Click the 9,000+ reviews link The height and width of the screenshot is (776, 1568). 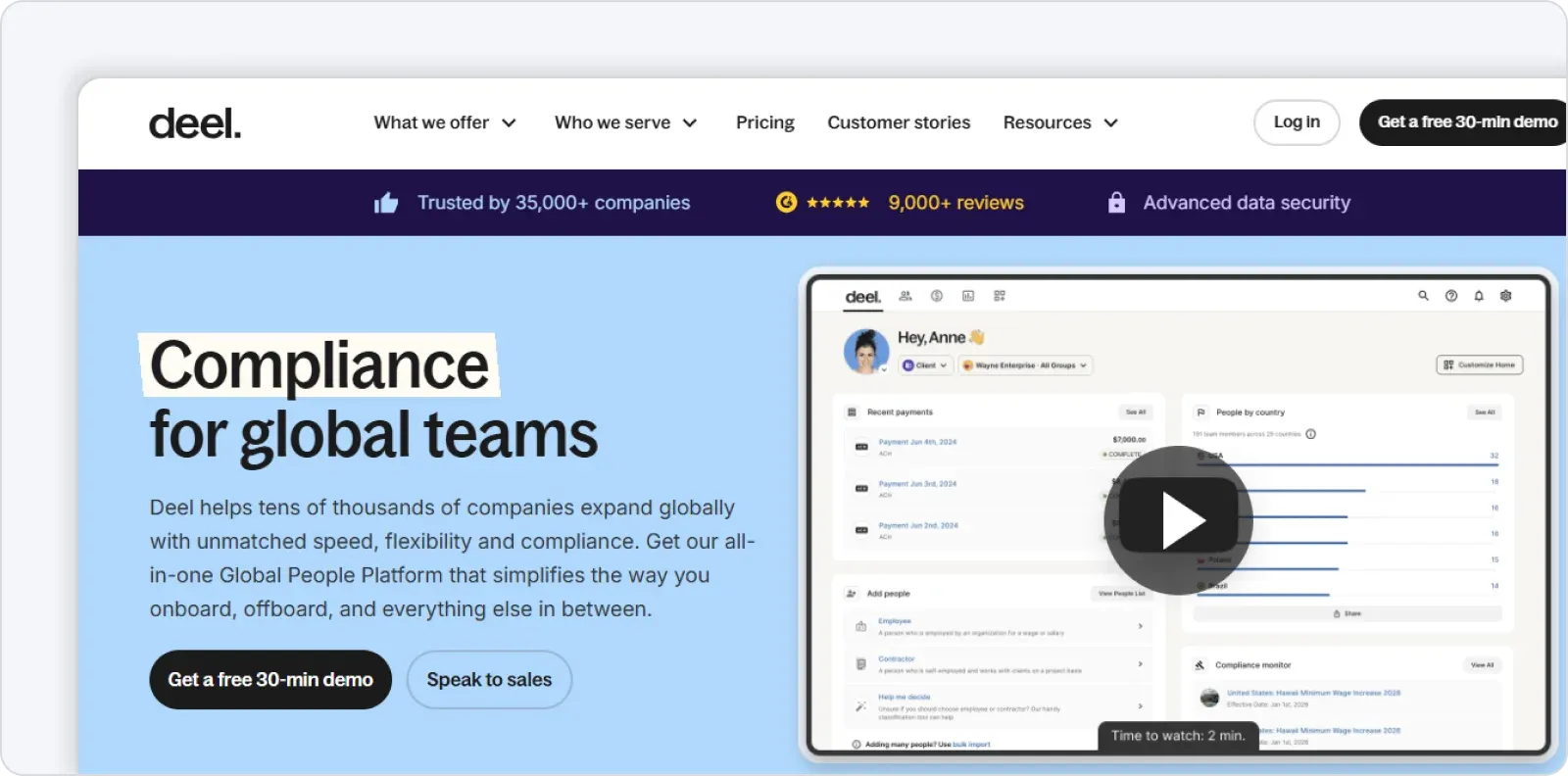pyautogui.click(x=955, y=203)
